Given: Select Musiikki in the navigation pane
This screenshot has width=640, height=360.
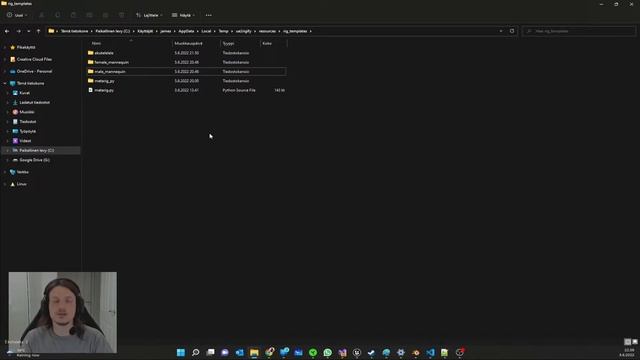Looking at the screenshot, I should point(27,112).
